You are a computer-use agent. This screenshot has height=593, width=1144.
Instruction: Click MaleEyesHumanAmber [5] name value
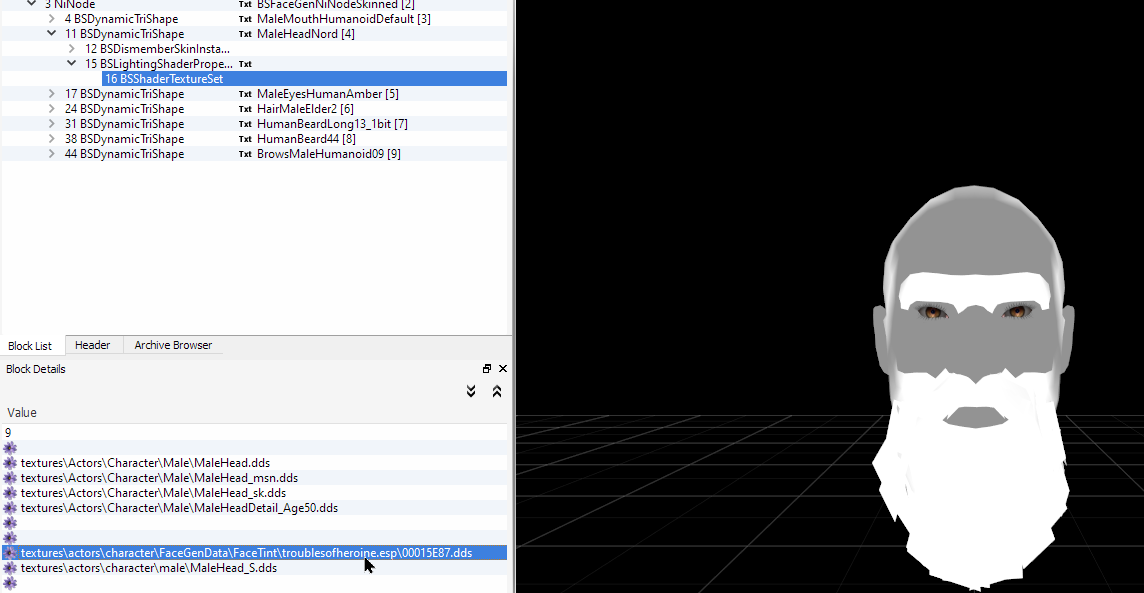(x=328, y=94)
